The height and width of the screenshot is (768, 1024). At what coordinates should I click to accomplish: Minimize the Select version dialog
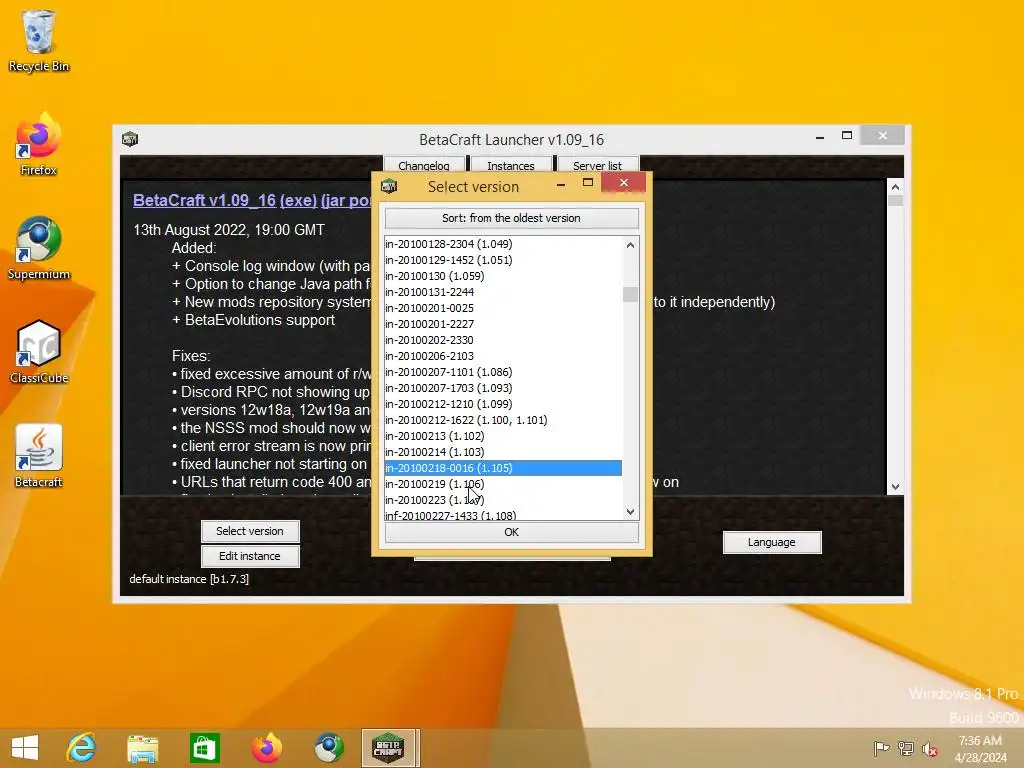click(560, 185)
